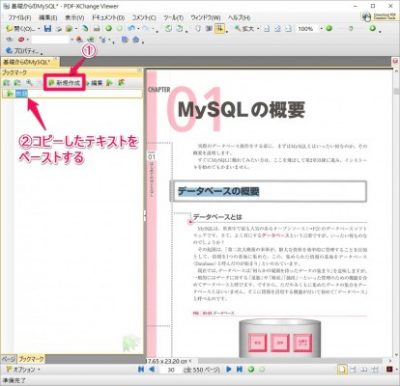Expand the 拡大 zoom tool dropdown arrow

pos(258,29)
